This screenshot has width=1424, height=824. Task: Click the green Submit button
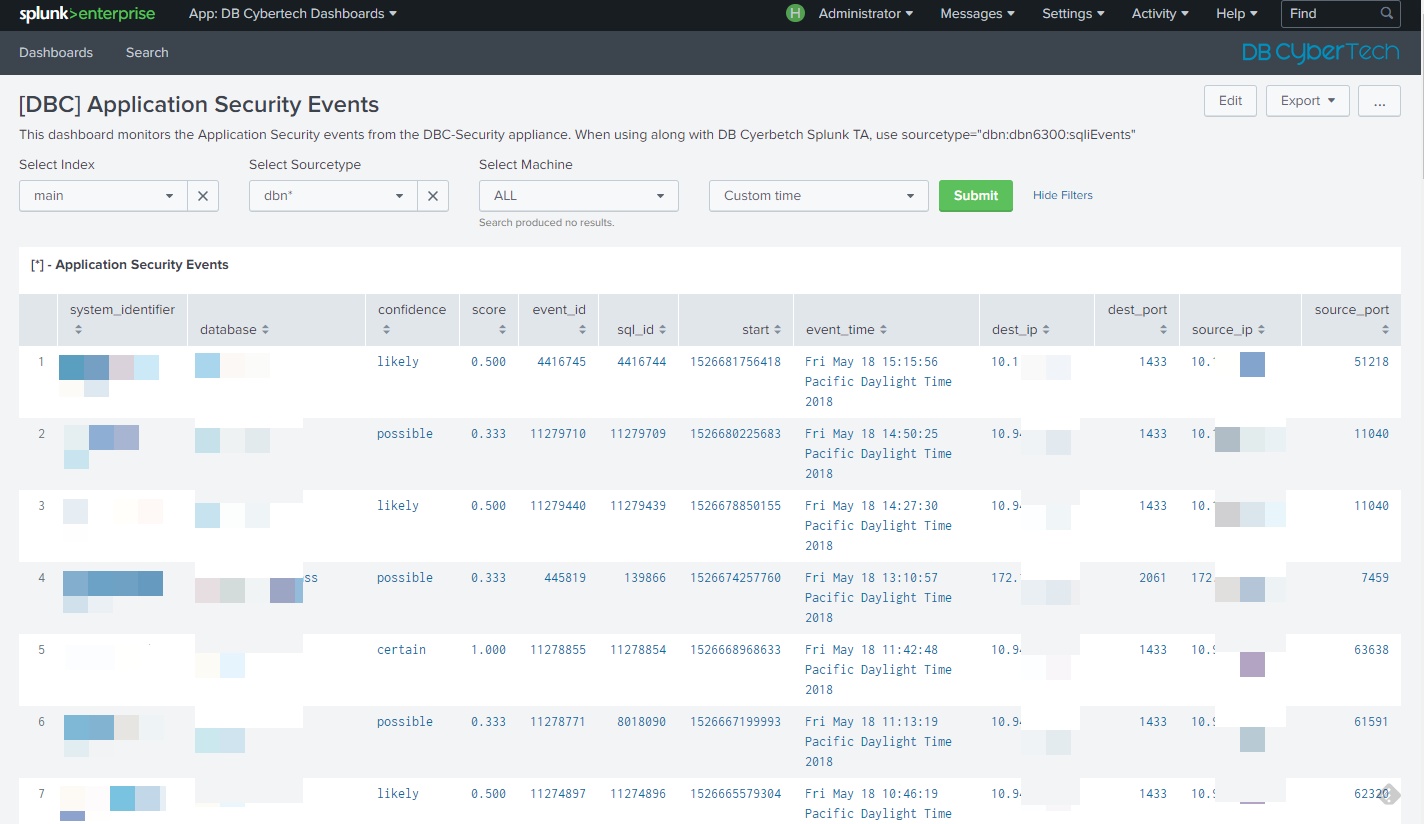click(x=976, y=196)
